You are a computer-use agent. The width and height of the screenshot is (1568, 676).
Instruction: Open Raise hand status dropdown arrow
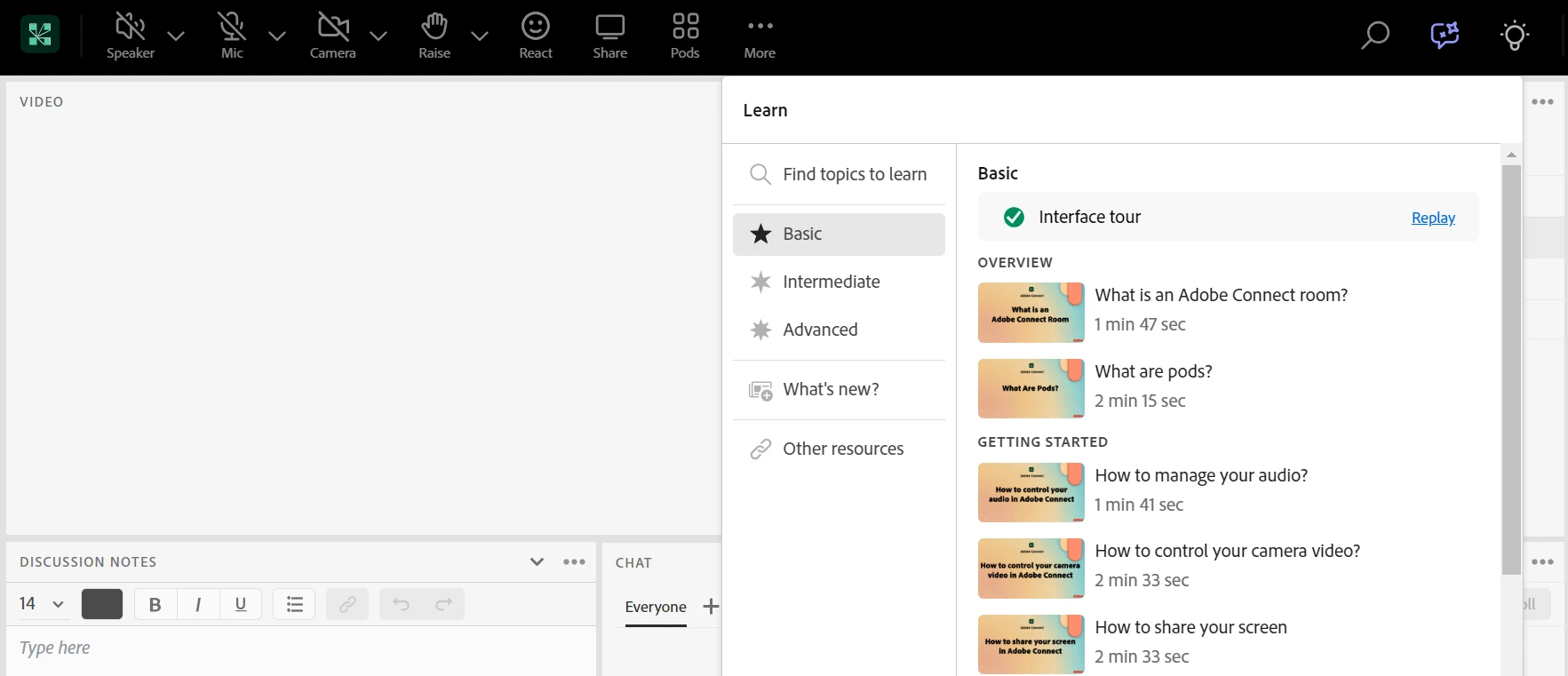click(480, 36)
